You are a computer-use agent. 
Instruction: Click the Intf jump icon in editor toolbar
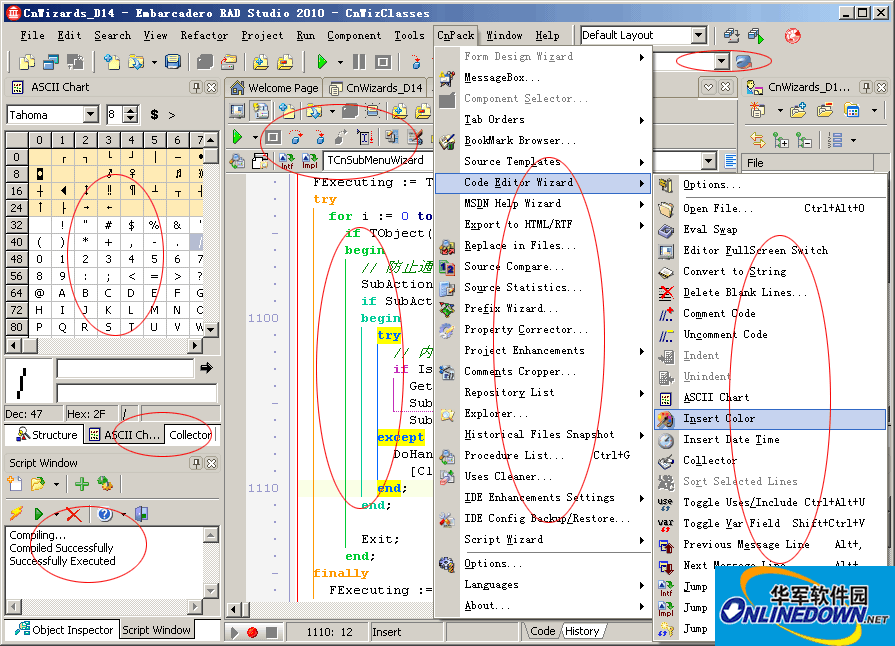pos(287,161)
